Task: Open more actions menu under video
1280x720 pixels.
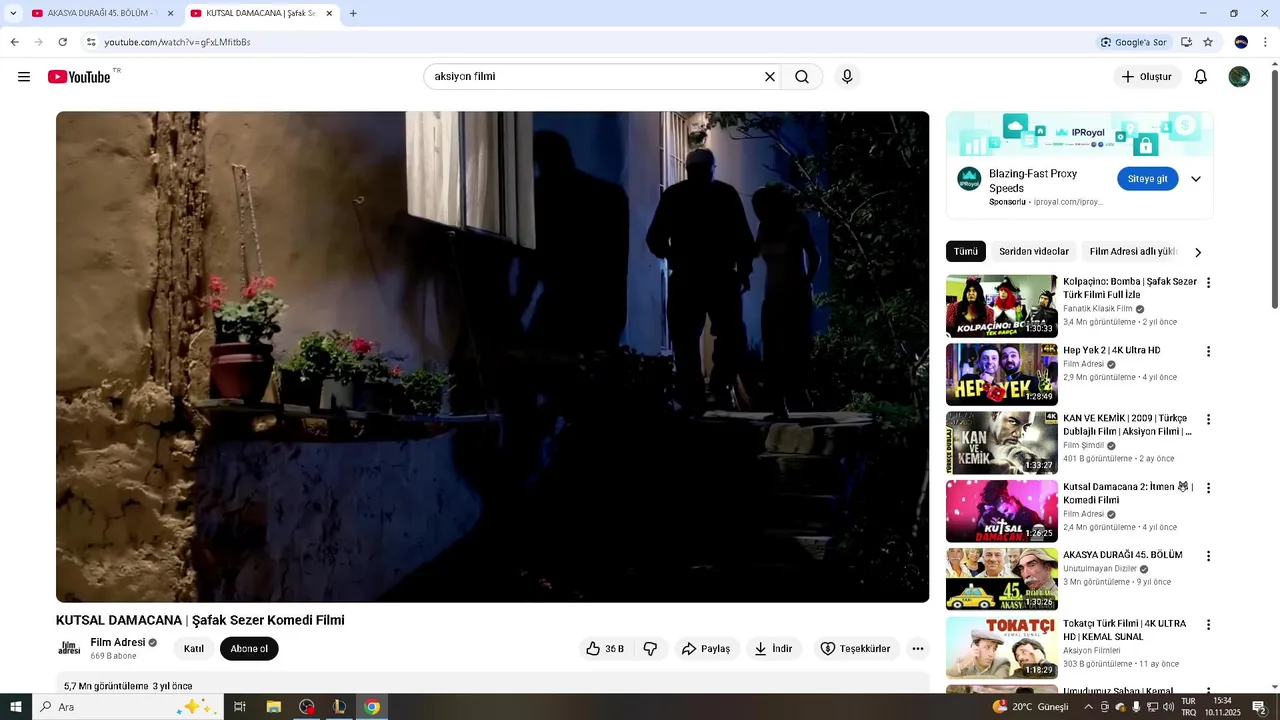Action: pos(917,649)
